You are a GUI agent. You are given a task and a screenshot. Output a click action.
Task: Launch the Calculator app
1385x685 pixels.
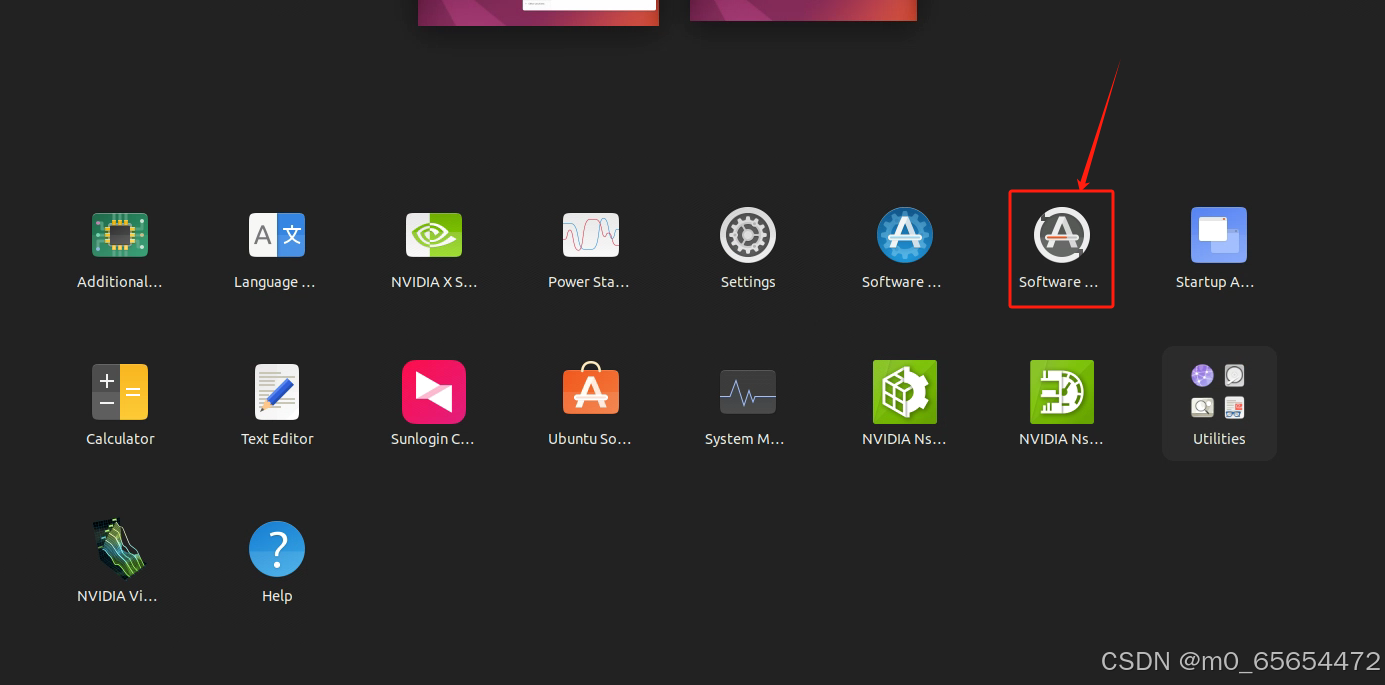pyautogui.click(x=120, y=392)
